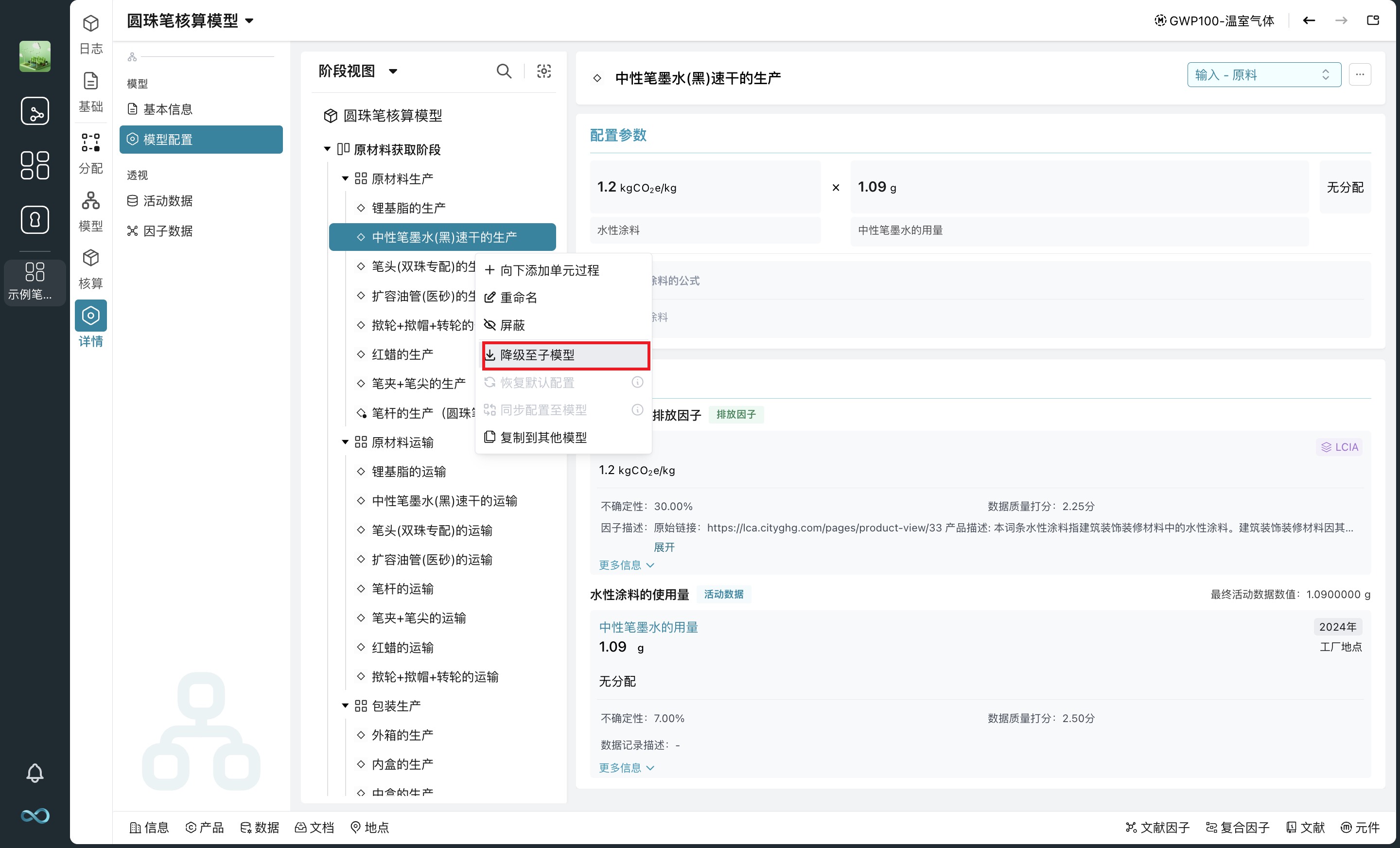1400x848 pixels.
Task: Collapse the 原材料运输 group
Action: tap(345, 442)
